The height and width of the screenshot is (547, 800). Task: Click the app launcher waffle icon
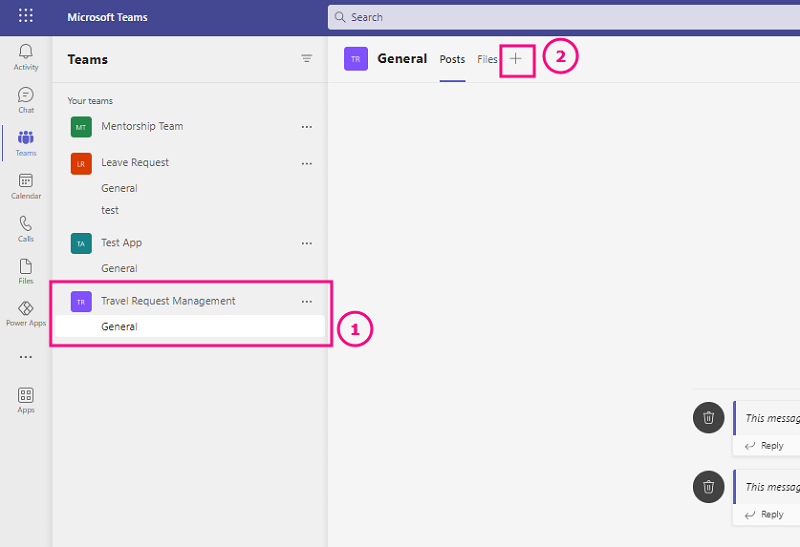pos(26,16)
